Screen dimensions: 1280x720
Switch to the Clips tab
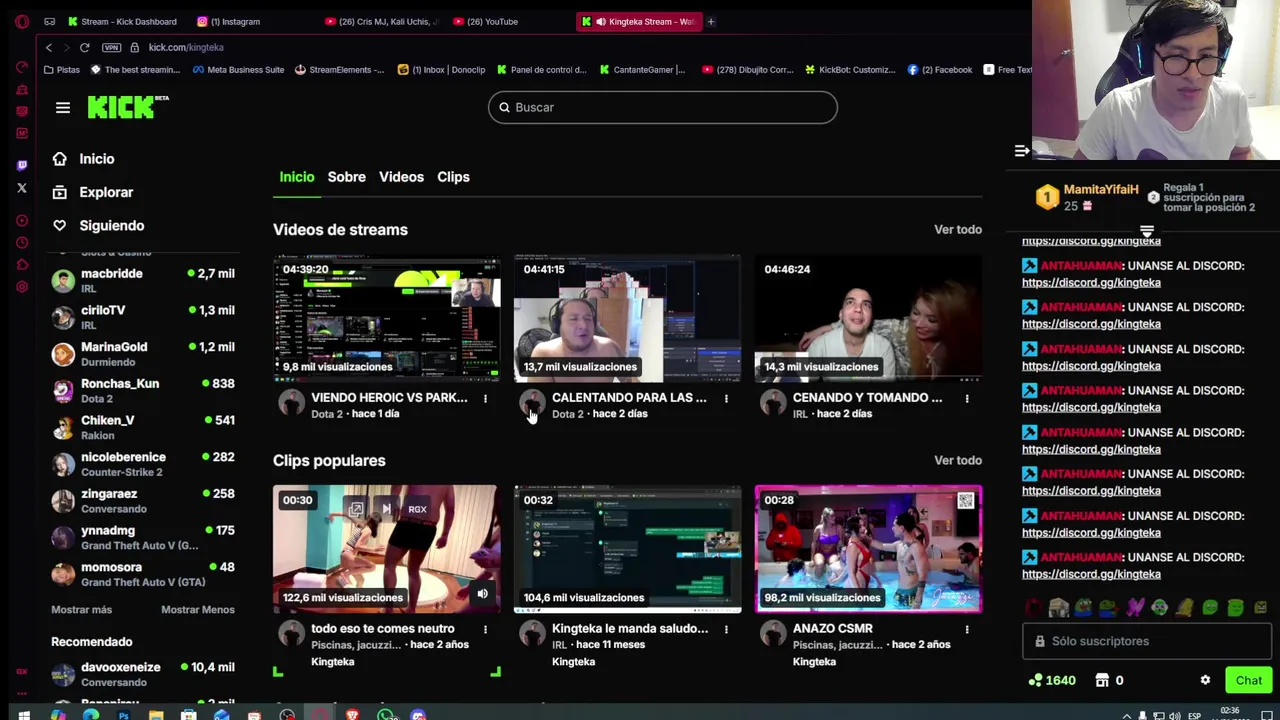click(453, 177)
